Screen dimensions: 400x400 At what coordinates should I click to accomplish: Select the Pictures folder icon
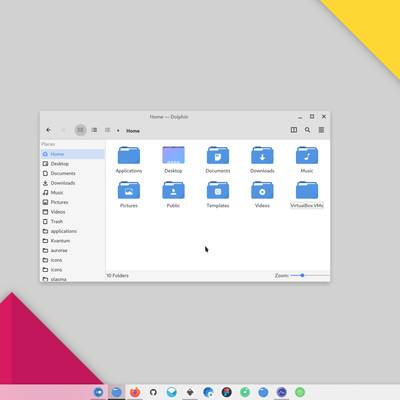[x=129, y=190]
